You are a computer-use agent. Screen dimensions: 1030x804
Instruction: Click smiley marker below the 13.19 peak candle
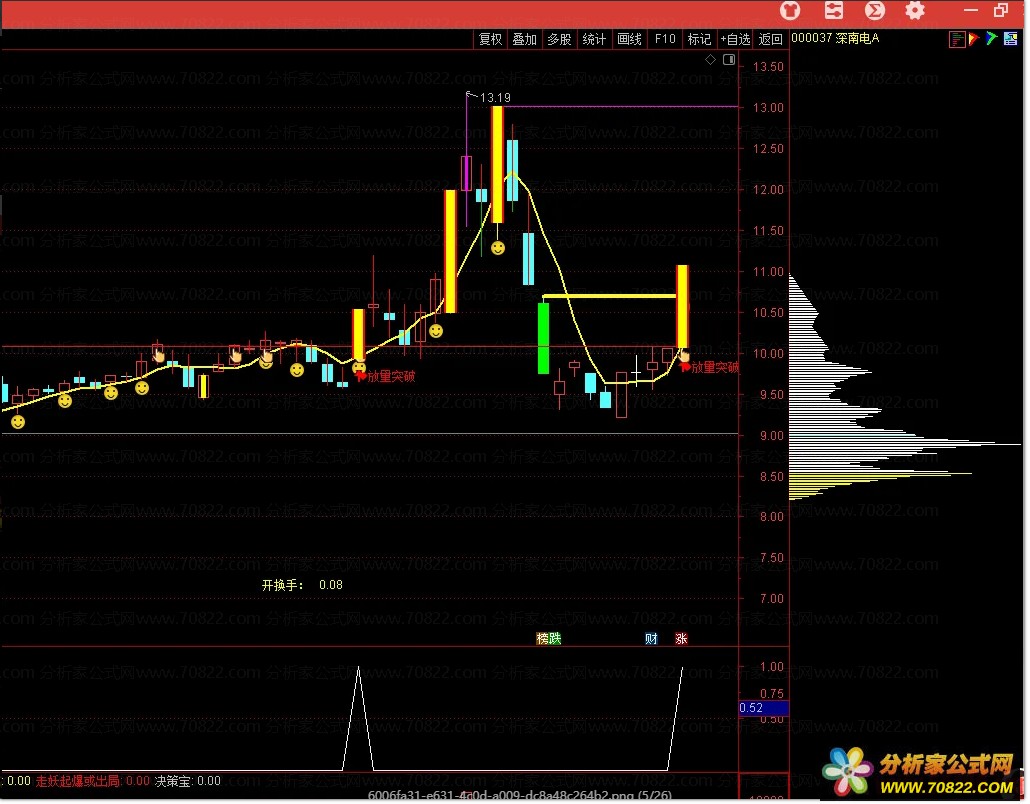pyautogui.click(x=498, y=248)
